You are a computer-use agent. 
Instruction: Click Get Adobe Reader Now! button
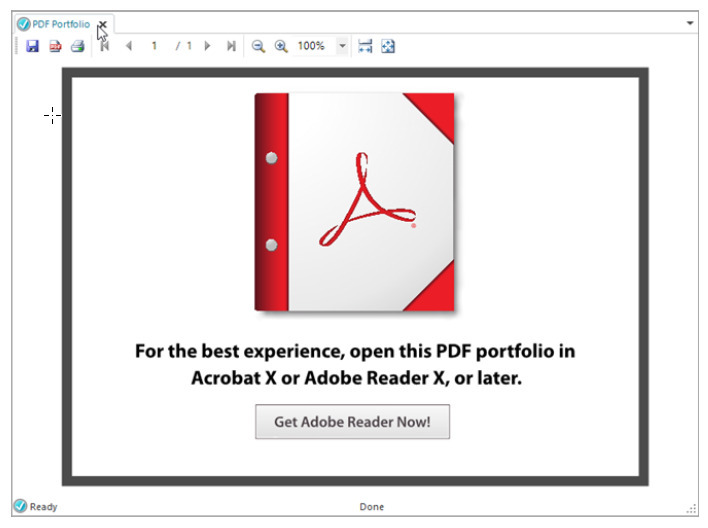[x=352, y=421]
